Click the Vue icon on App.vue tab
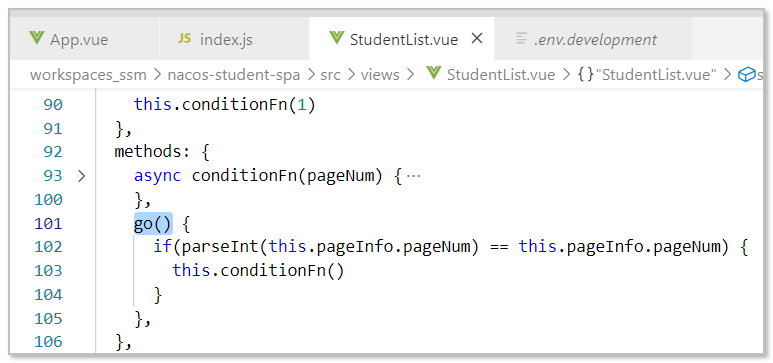This screenshot has width=773, height=363. 36,38
